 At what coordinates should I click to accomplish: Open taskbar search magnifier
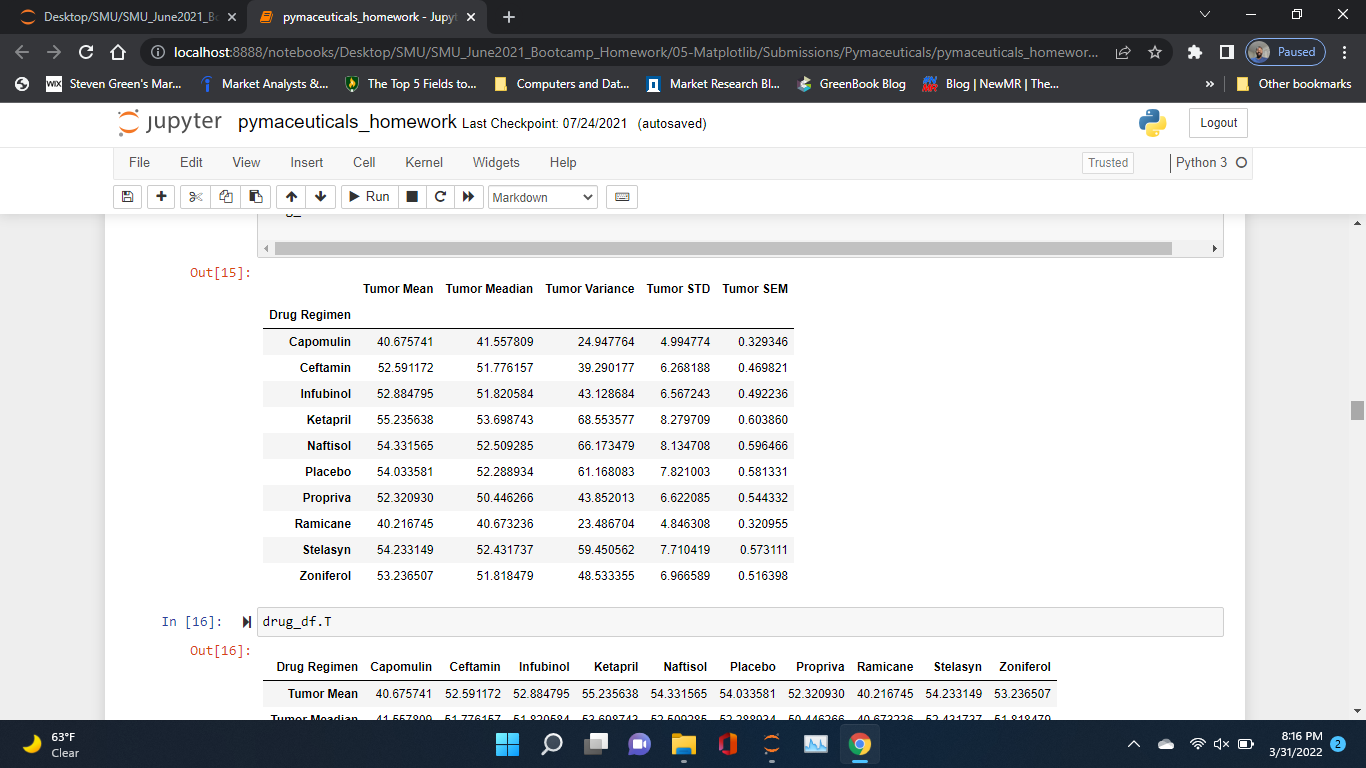click(552, 744)
